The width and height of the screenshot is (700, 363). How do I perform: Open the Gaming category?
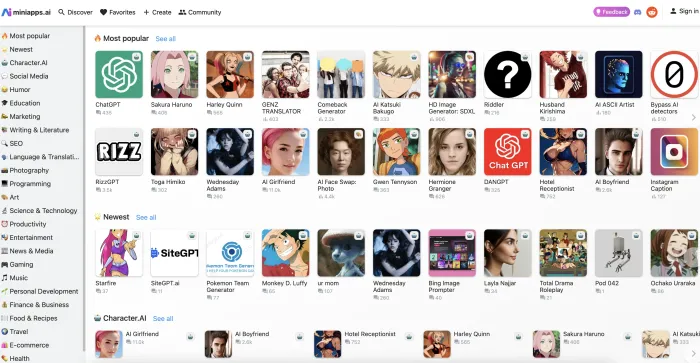pos(17,264)
